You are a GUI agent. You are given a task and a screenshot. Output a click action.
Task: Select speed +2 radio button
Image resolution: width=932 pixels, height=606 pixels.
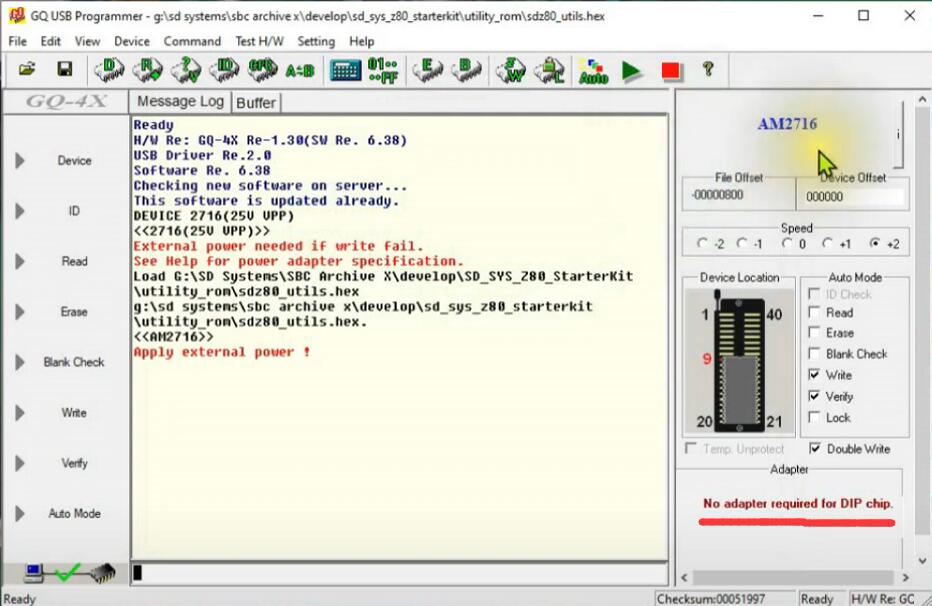[x=874, y=243]
